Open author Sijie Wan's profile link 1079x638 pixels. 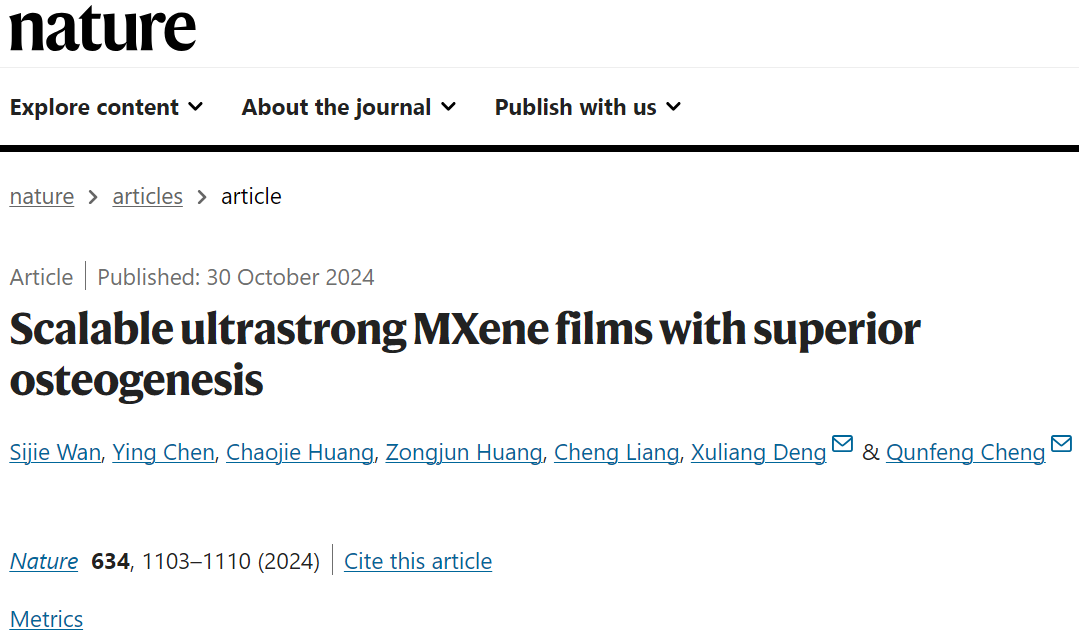tap(55, 452)
